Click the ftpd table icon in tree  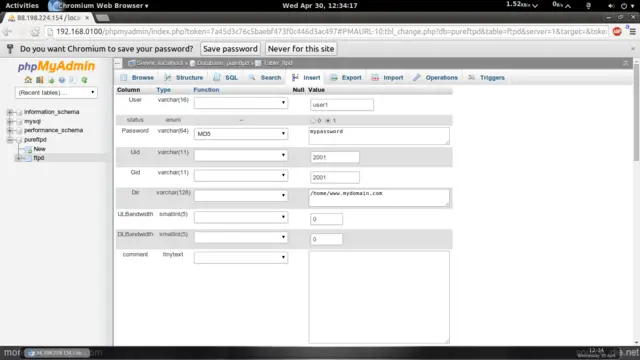(x=29, y=158)
